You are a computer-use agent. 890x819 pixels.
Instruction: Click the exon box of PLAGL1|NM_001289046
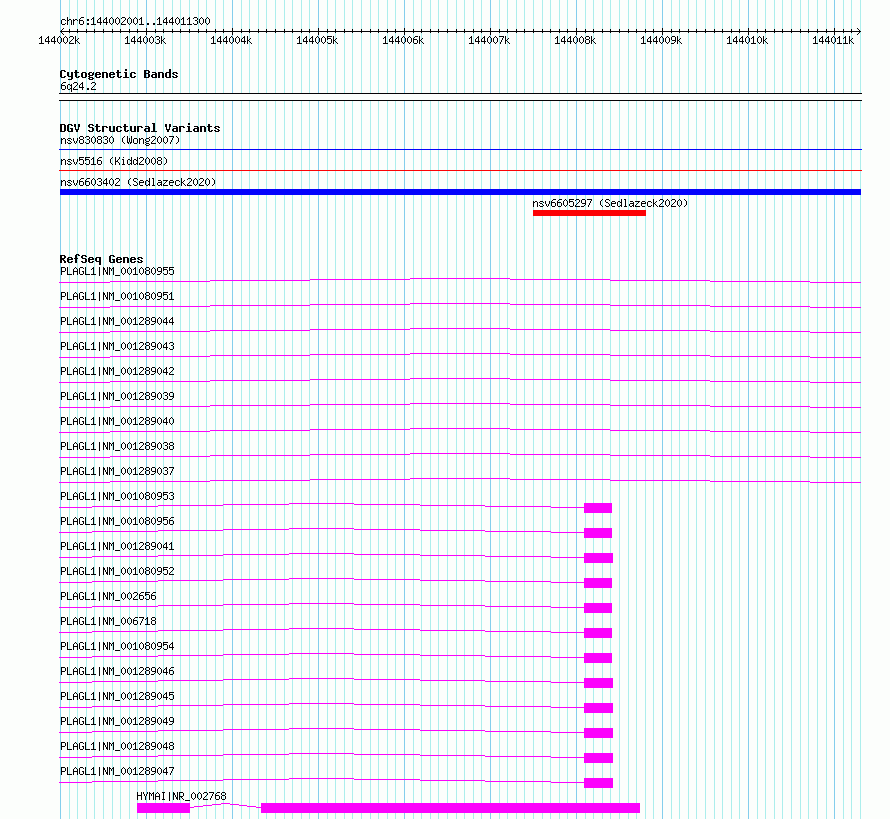598,683
